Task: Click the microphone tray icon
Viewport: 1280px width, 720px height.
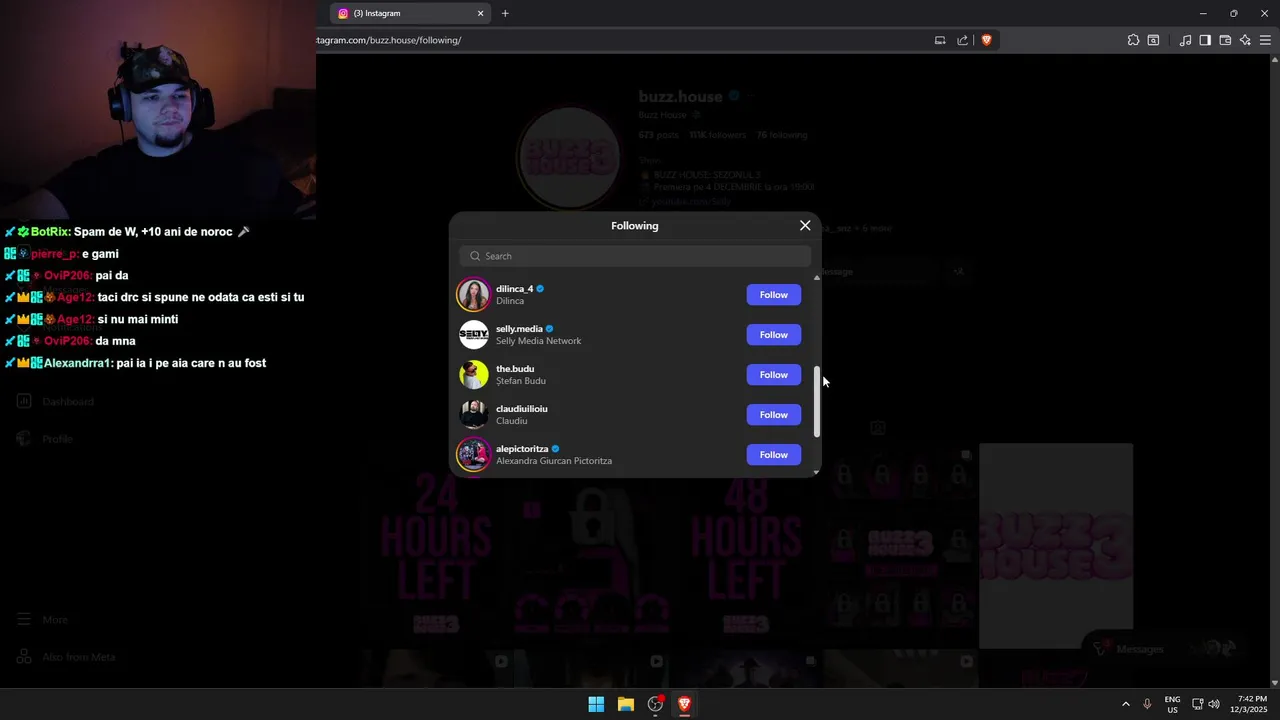Action: tap(1147, 704)
